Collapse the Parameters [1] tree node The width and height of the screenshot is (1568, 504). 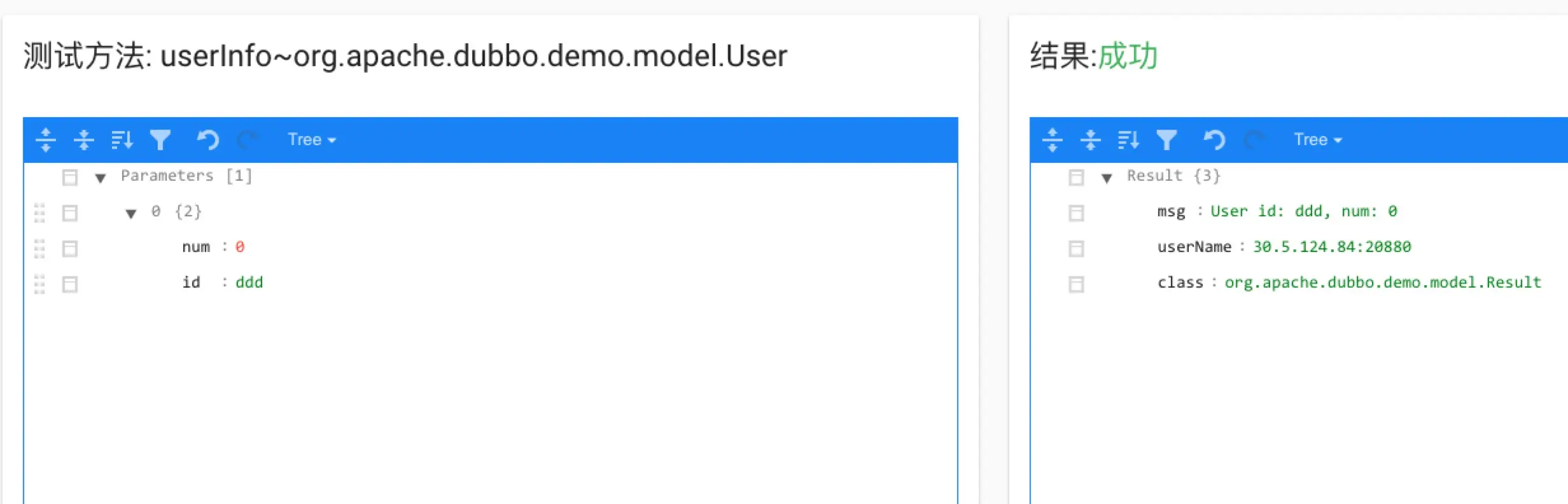click(101, 178)
